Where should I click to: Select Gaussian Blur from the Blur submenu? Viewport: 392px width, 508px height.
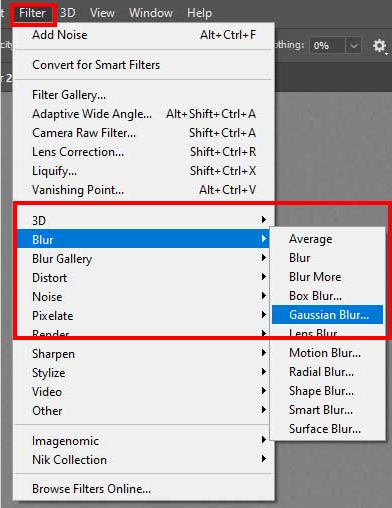[327, 315]
